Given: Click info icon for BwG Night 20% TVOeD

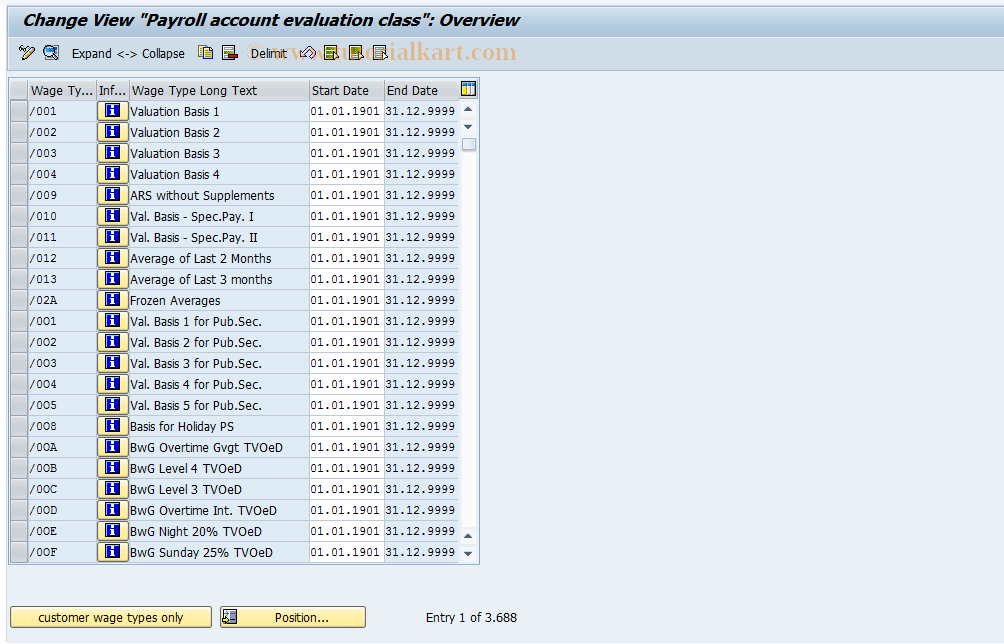Looking at the screenshot, I should click(113, 531).
